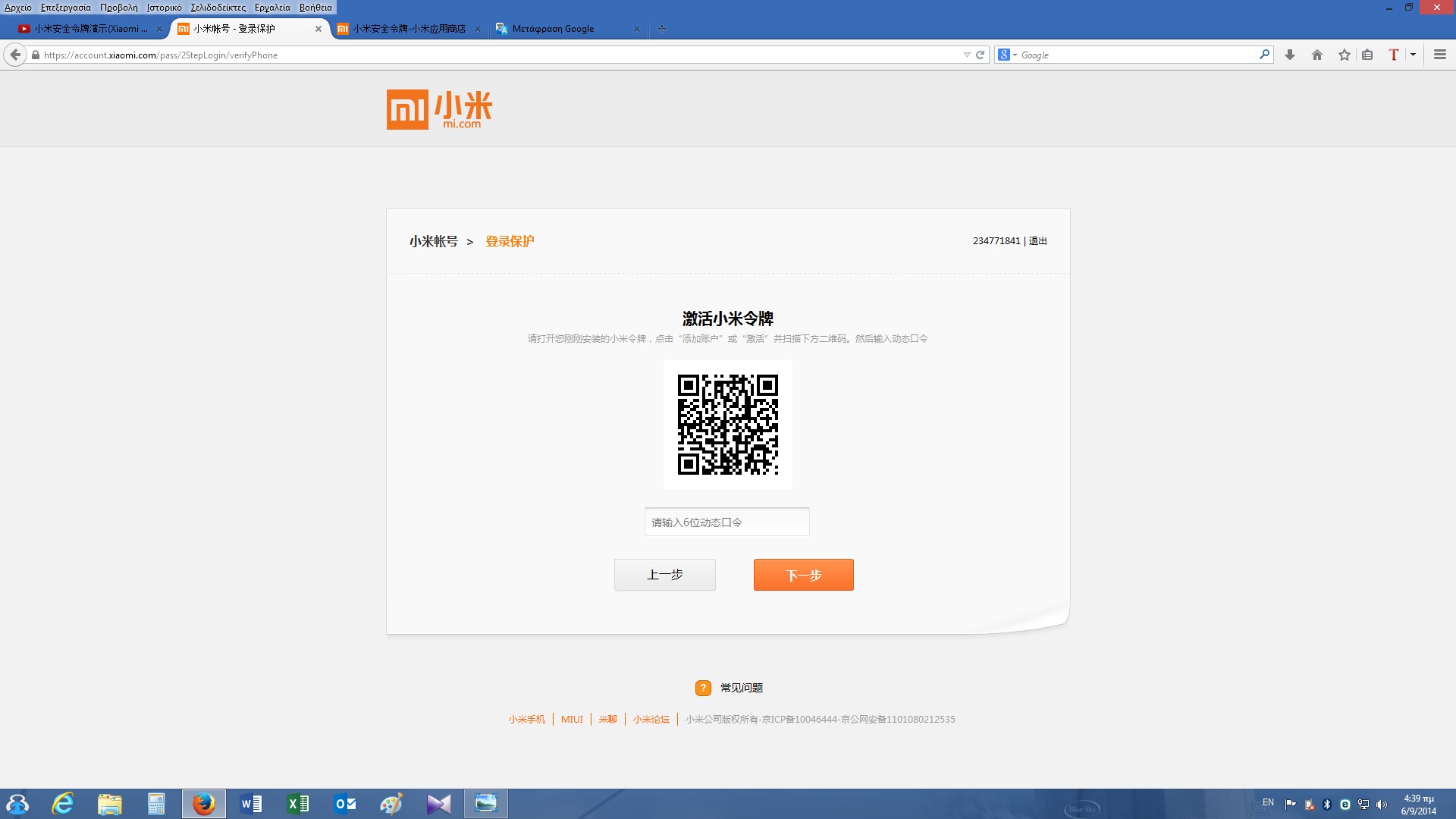Click the 退出 logout link
The width and height of the screenshot is (1456, 819).
click(x=1037, y=241)
